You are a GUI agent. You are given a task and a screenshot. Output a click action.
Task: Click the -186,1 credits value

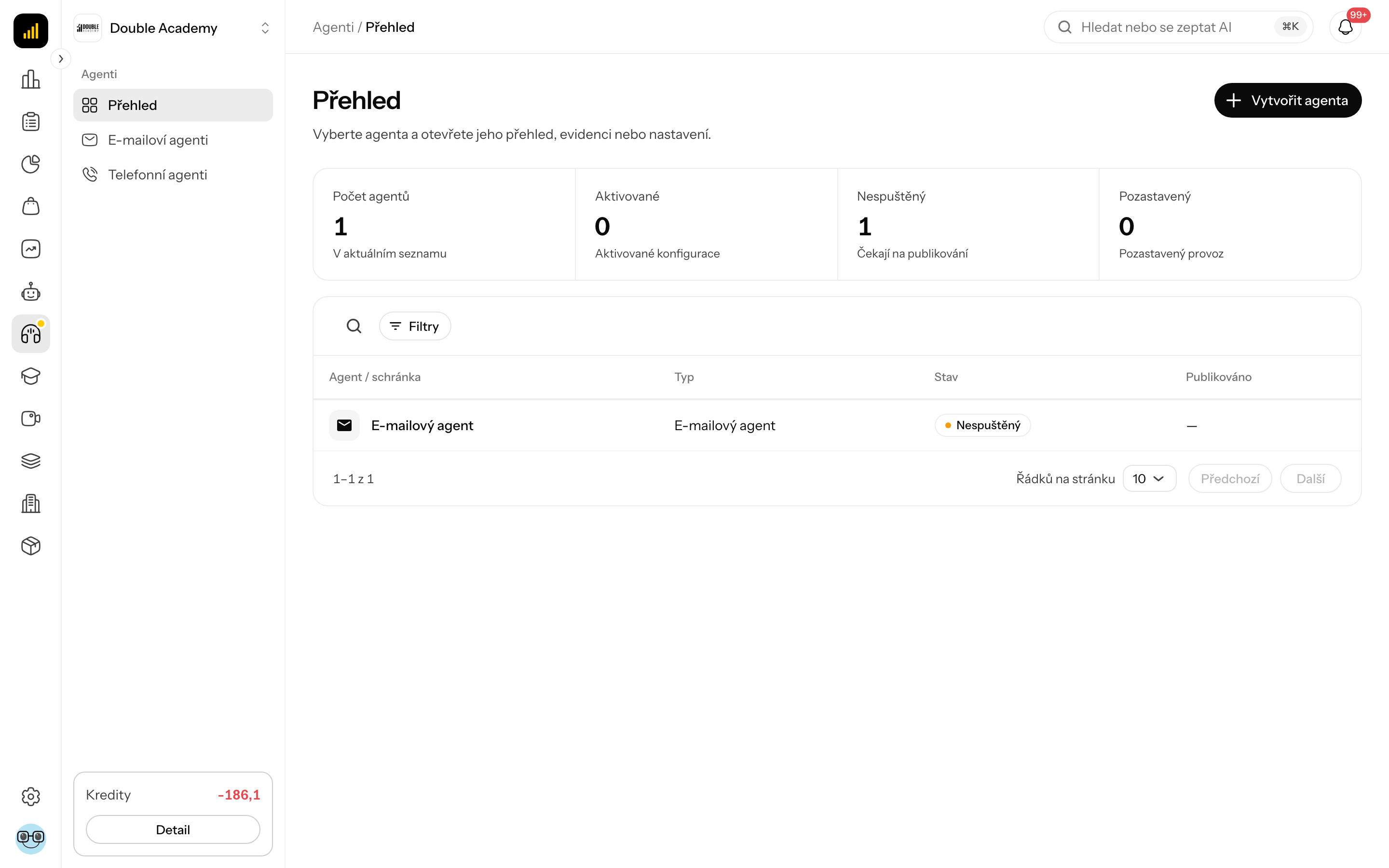coord(239,795)
